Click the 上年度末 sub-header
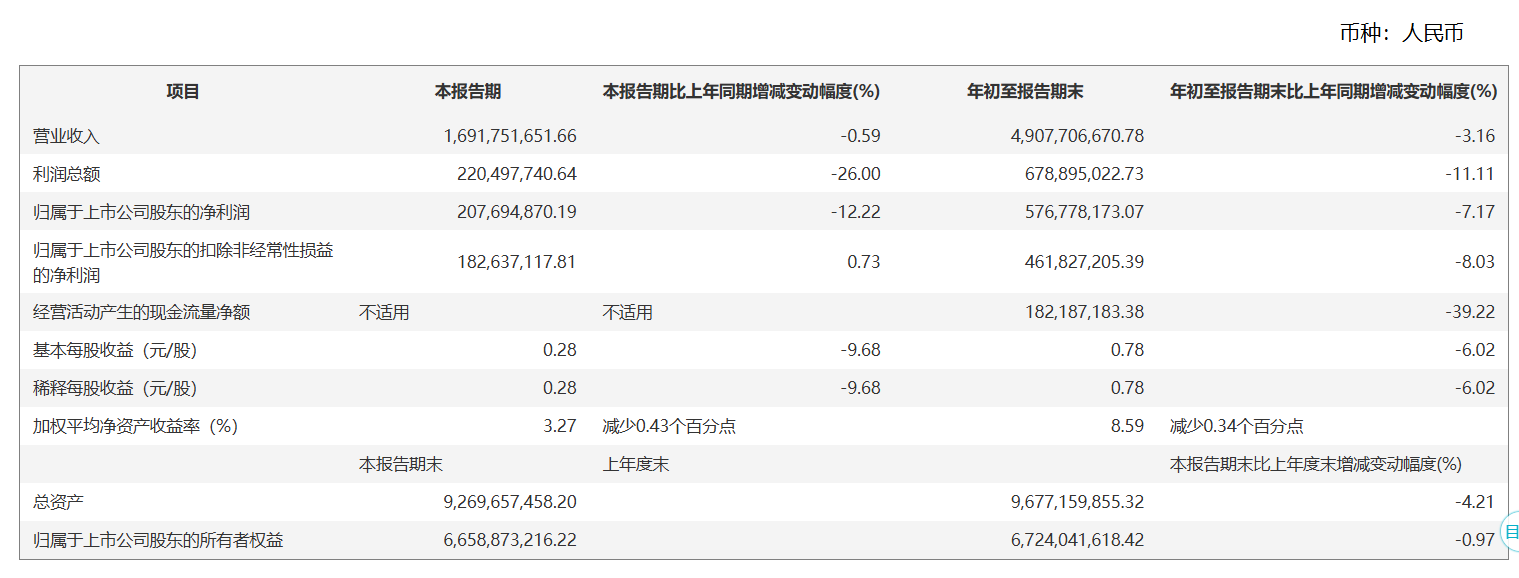 (635, 464)
